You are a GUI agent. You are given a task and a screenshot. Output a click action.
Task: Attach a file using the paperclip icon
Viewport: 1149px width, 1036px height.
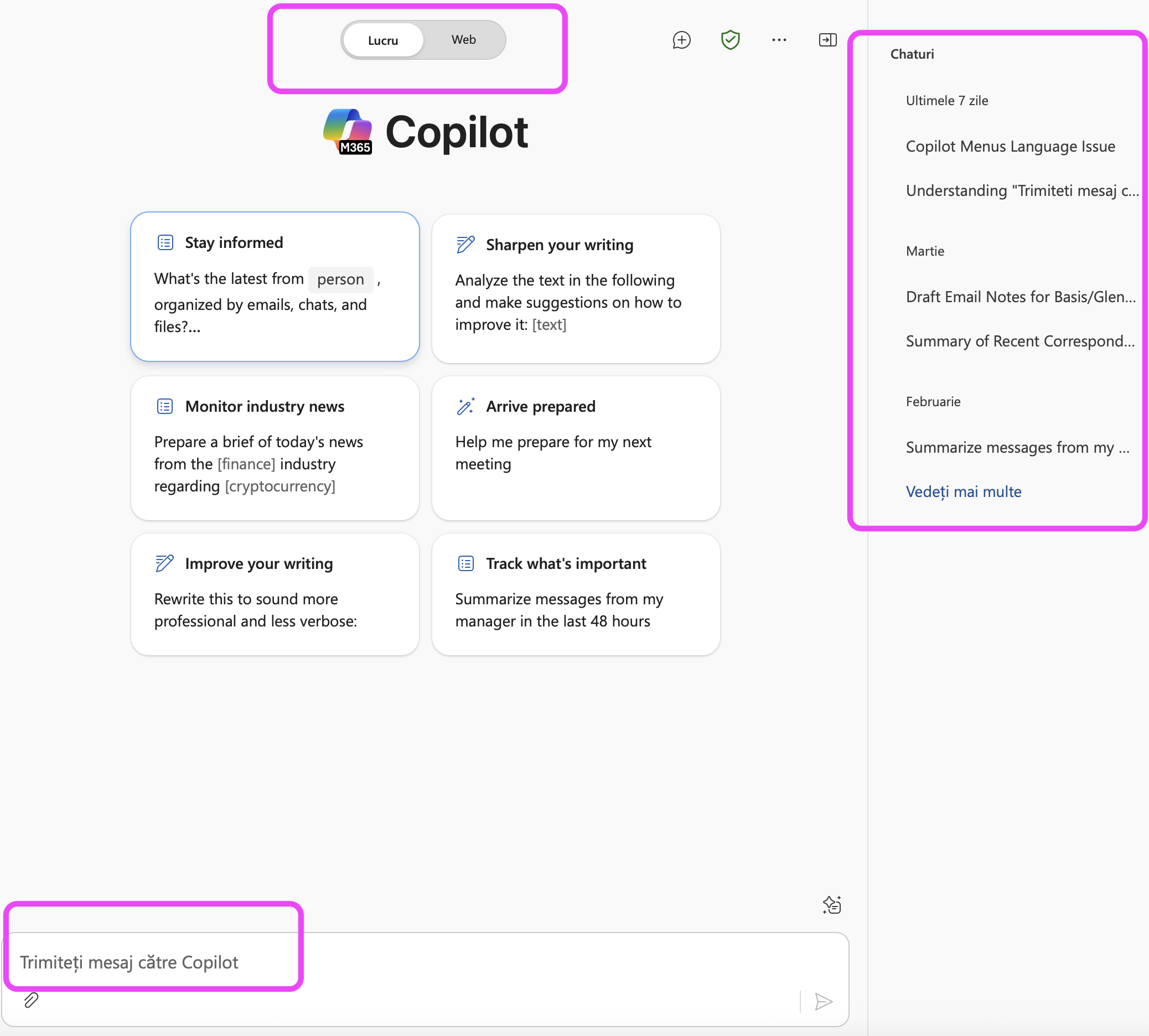32,1000
